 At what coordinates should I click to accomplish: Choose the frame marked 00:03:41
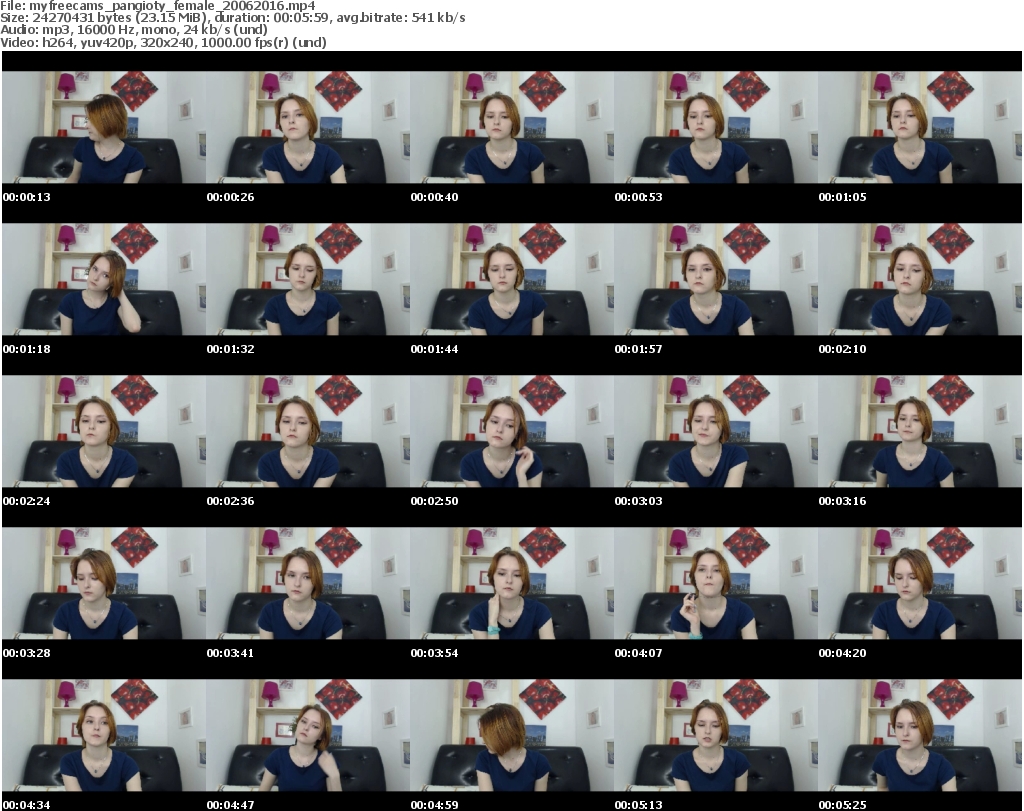308,584
